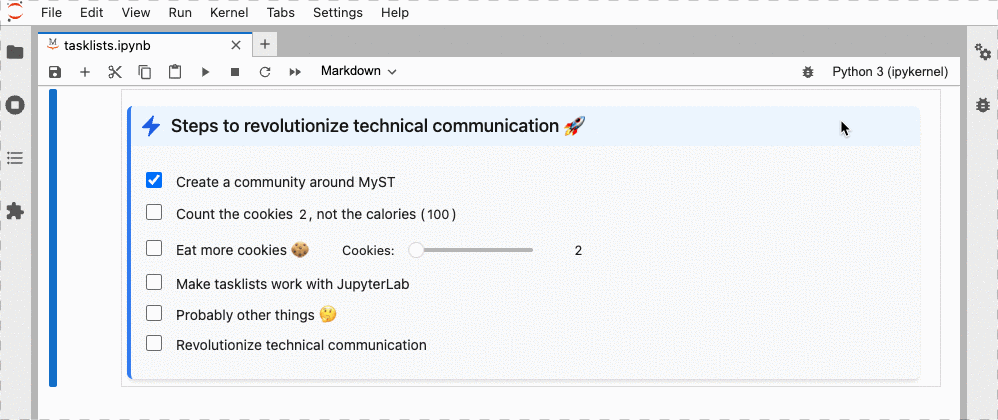Open the file browser sidebar icon

point(15,52)
